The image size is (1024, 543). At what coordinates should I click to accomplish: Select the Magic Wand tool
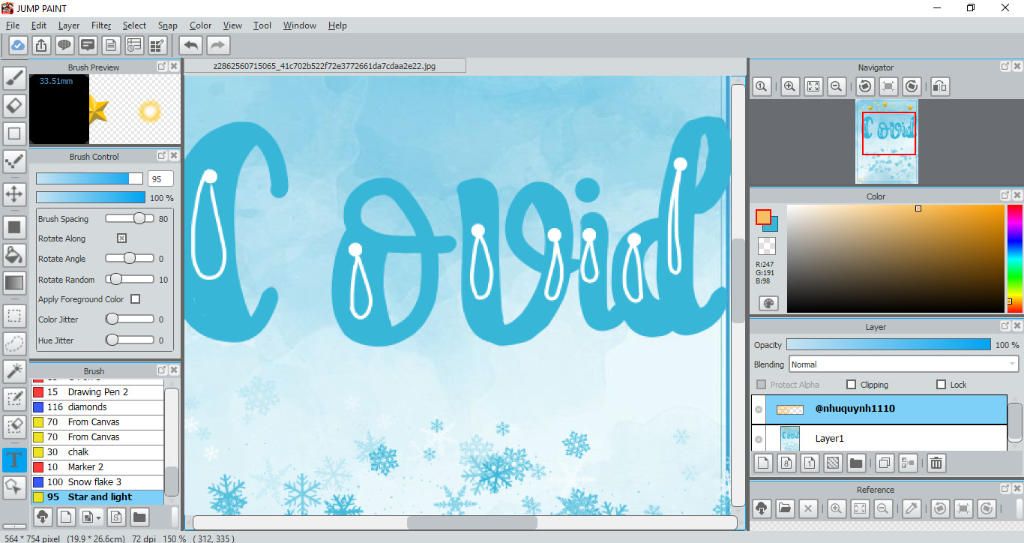[x=14, y=371]
